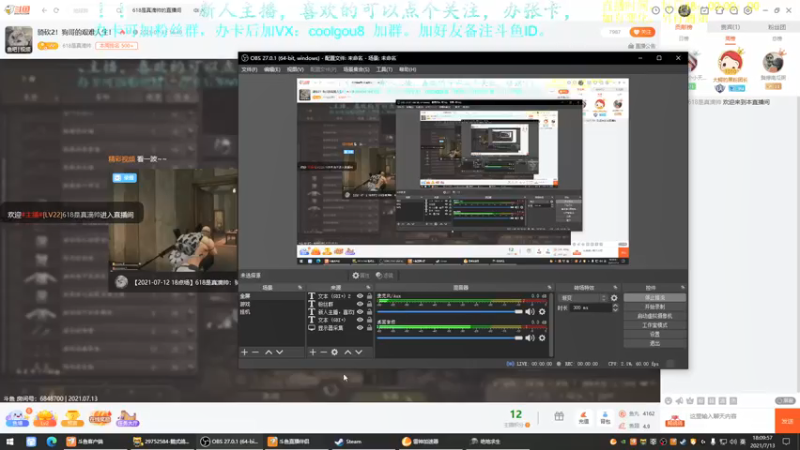Open the scene transition type dropdown
The width and height of the screenshot is (800, 450).
[583, 298]
